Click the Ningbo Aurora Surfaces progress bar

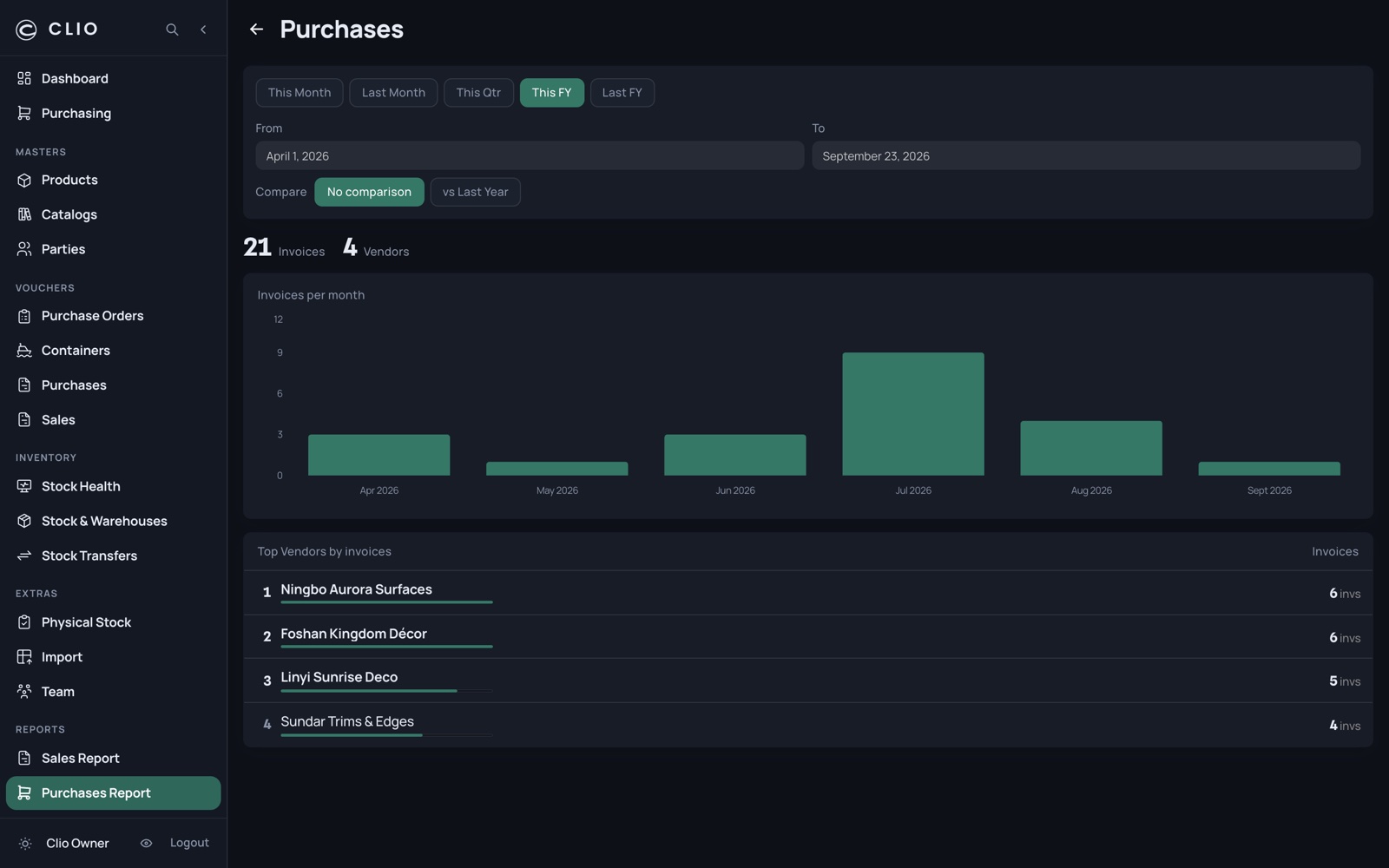386,602
